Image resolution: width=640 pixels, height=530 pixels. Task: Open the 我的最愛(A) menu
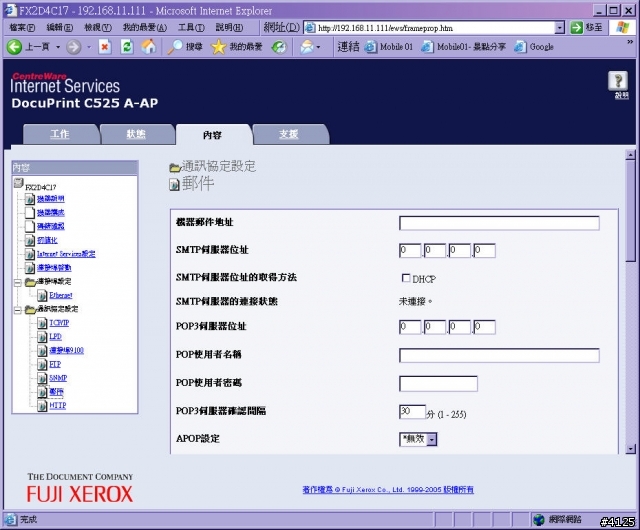[x=145, y=27]
